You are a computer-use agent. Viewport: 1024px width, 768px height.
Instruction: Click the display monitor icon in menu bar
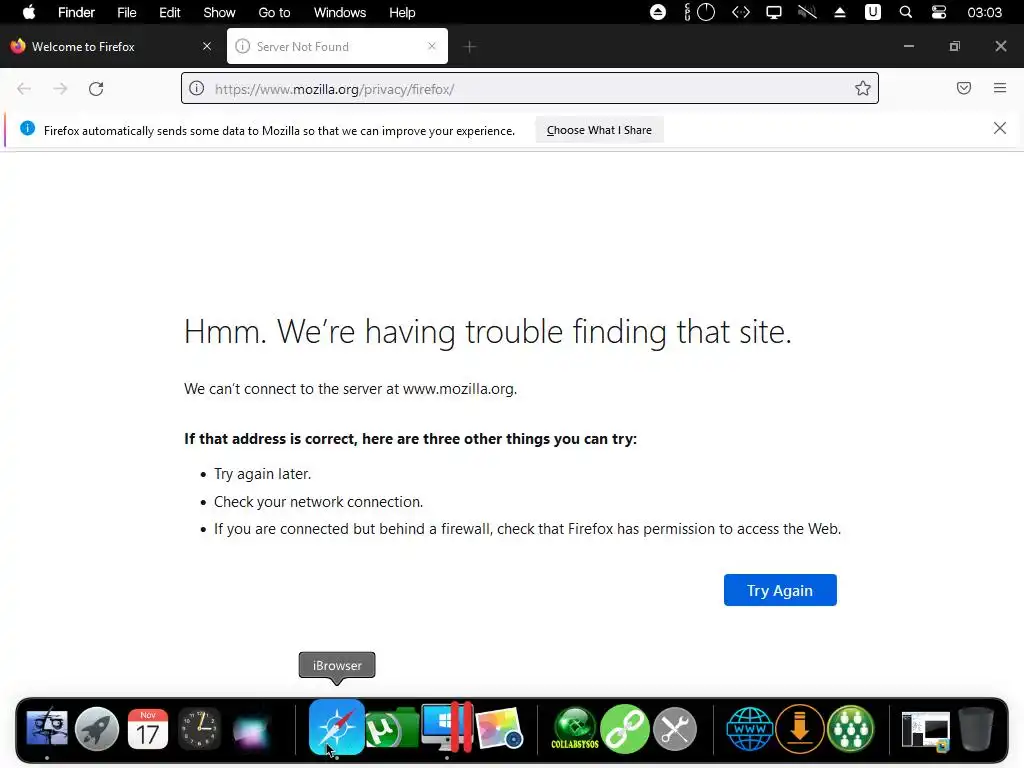click(774, 12)
